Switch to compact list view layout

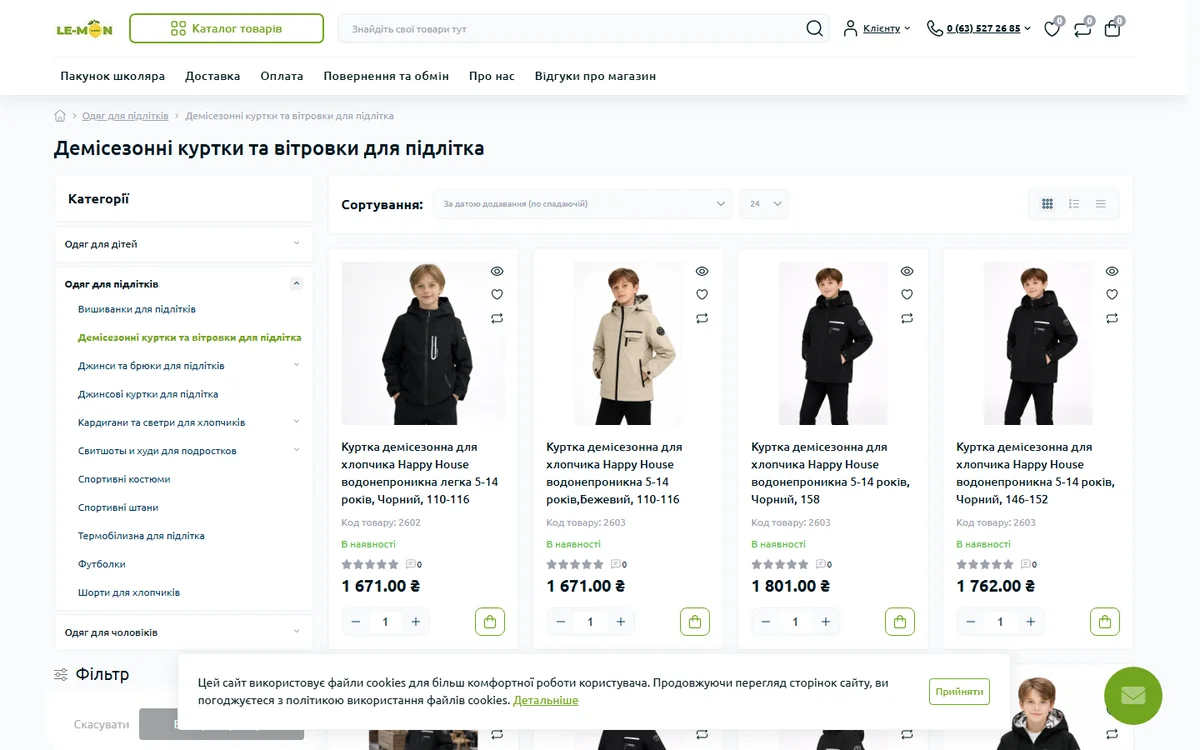(x=1101, y=204)
